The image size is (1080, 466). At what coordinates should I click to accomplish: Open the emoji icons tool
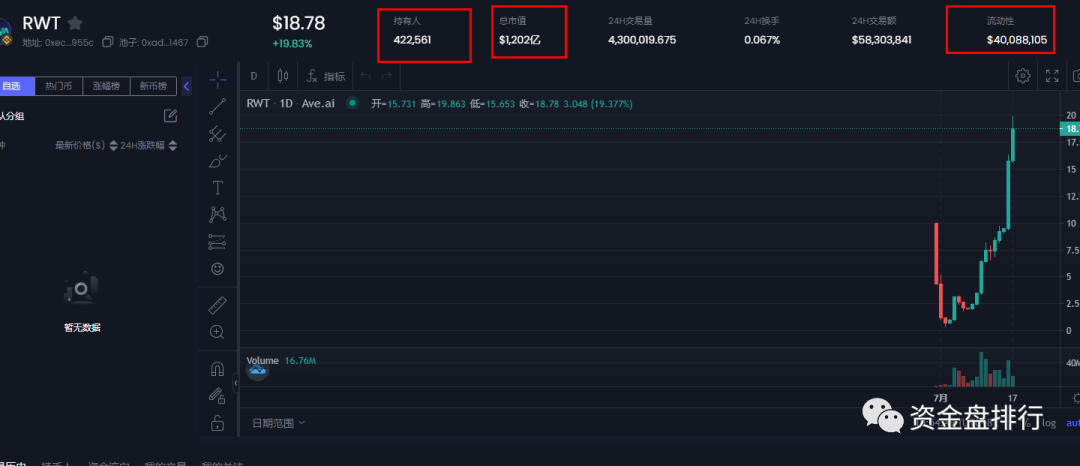click(218, 268)
